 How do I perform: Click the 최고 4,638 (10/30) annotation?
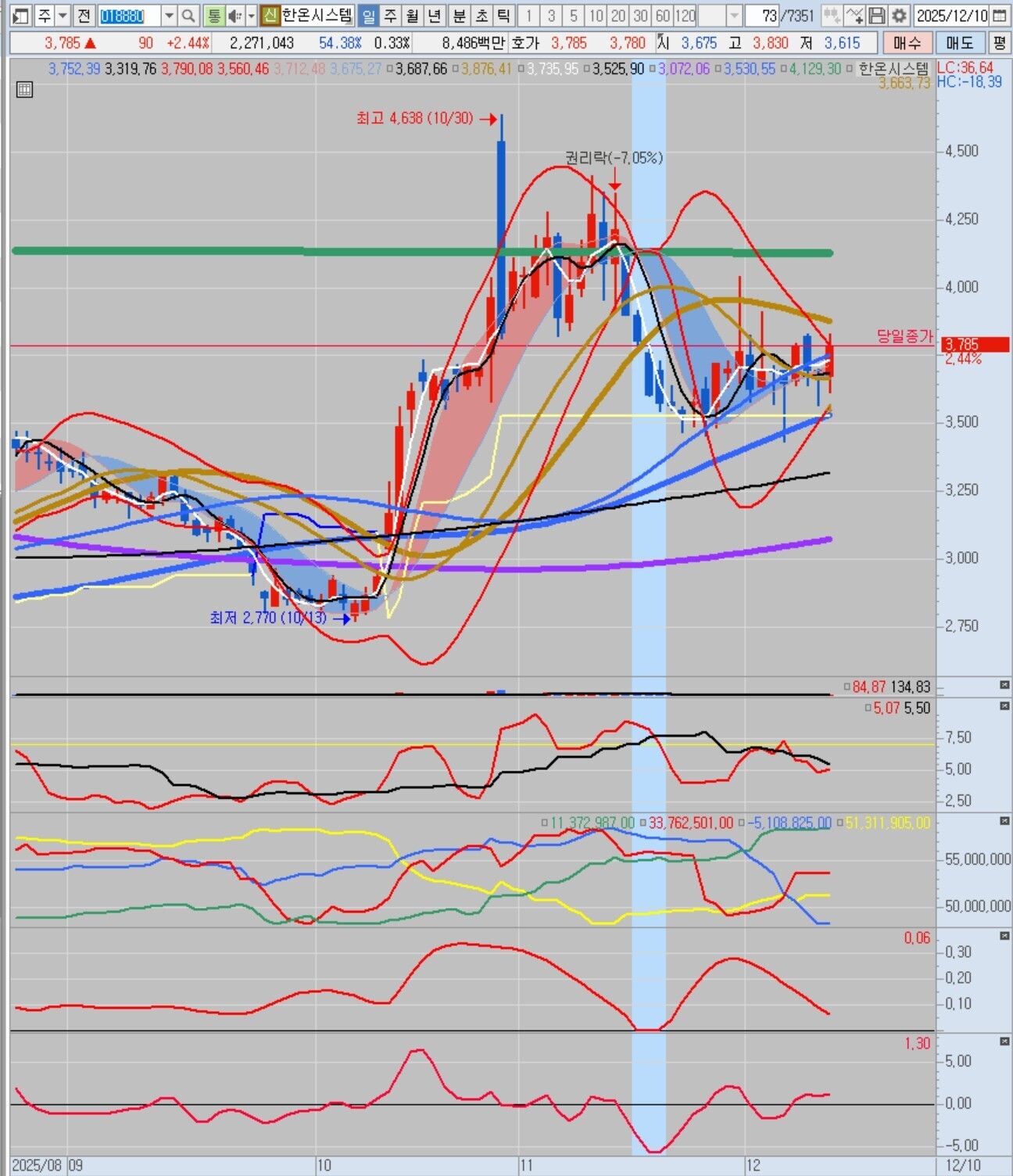[415, 118]
